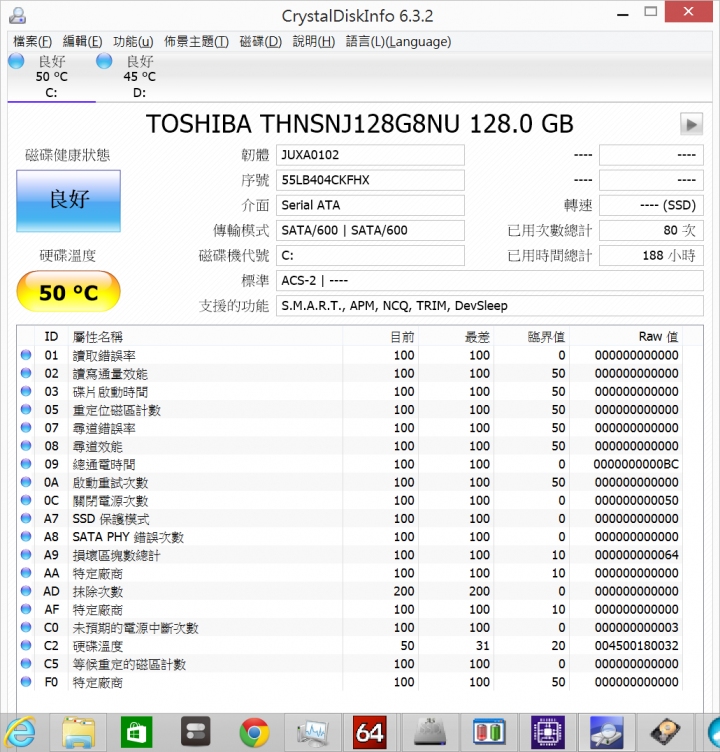Open the 佈景主題(T) menu
The height and width of the screenshot is (752, 720).
point(196,42)
